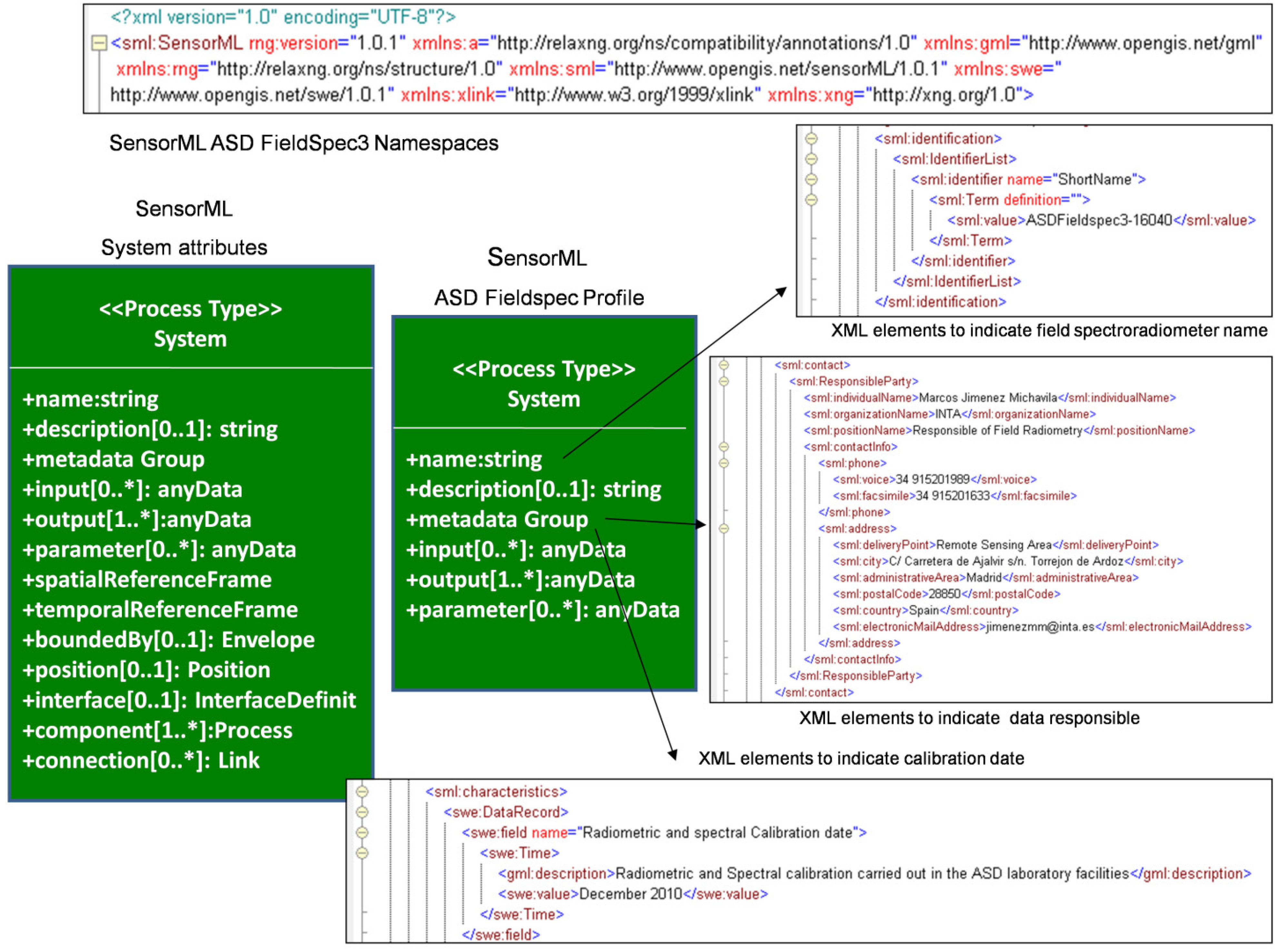The image size is (1282, 952).
Task: Collapse the sml:identification element
Action: (812, 139)
